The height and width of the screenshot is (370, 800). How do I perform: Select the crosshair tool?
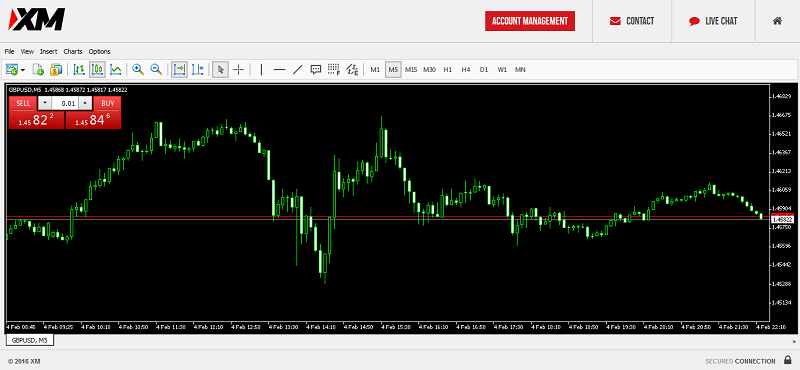pos(238,69)
